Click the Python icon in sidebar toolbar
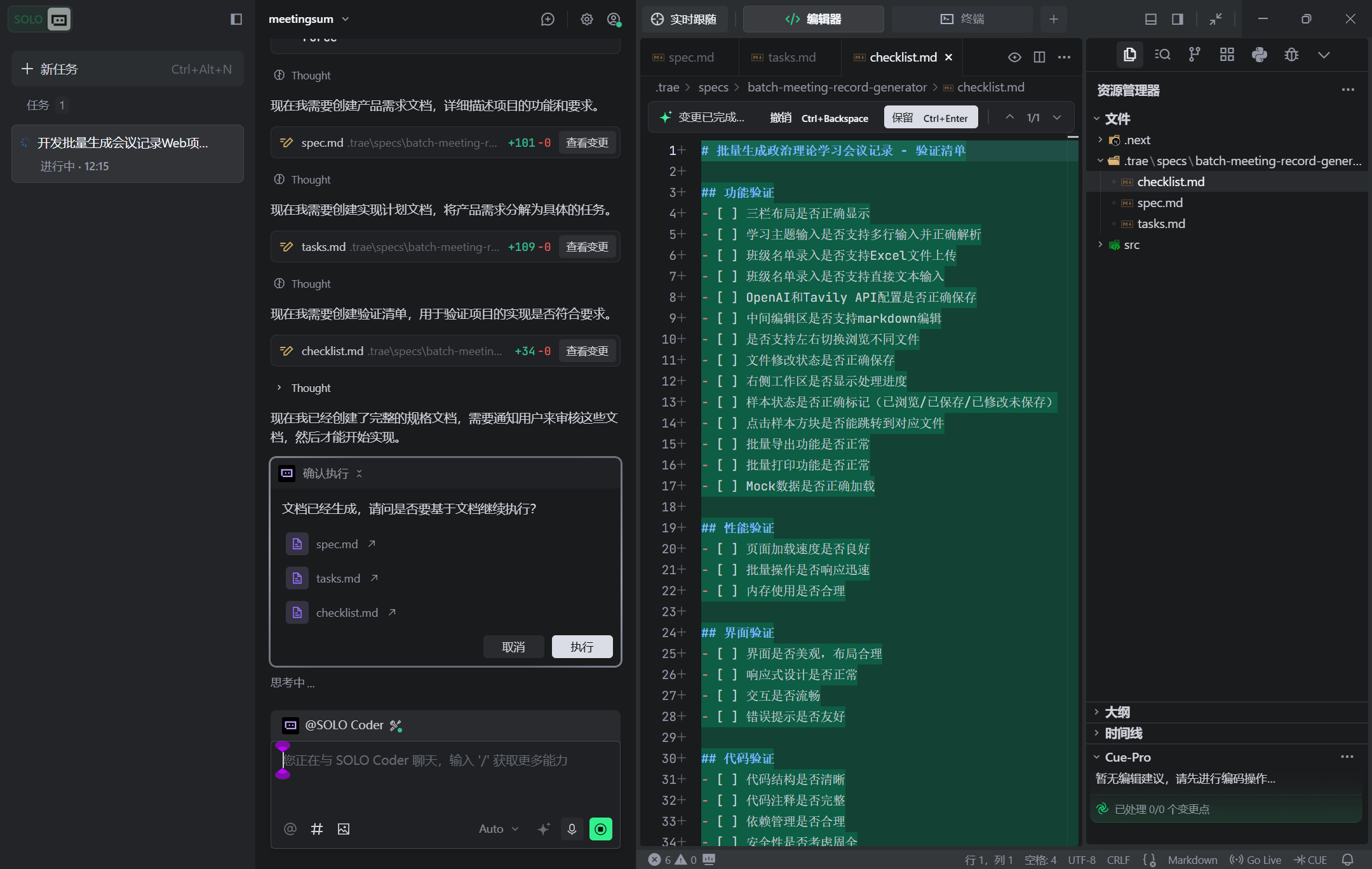Screen dimensions: 1372x869 tap(1259, 55)
